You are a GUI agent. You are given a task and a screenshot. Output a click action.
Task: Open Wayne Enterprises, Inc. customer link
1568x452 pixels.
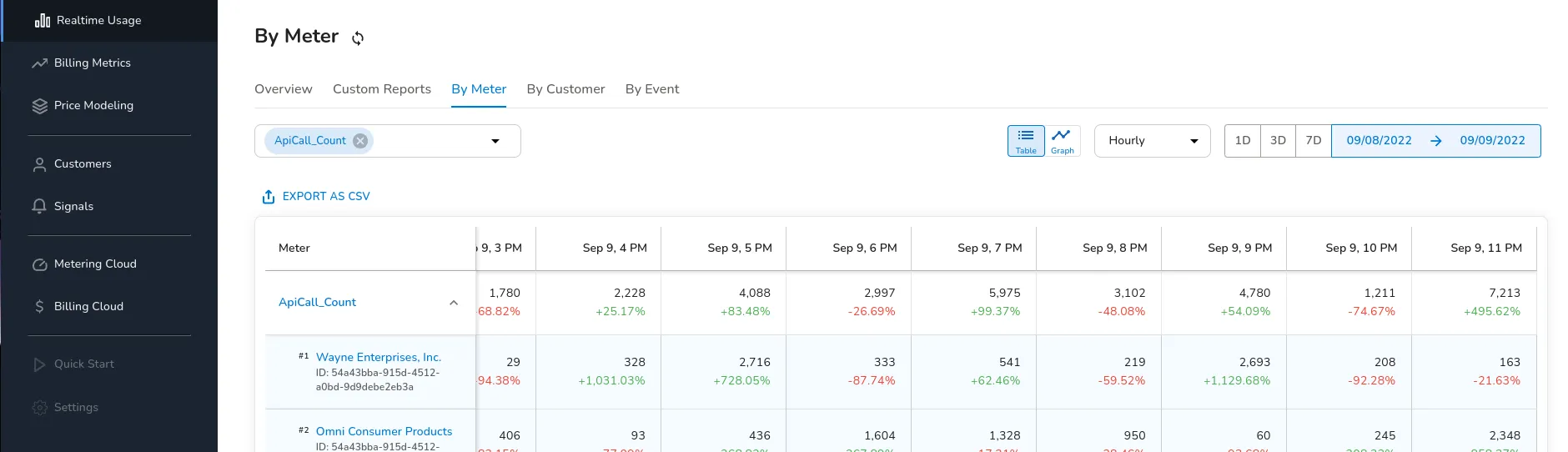coord(379,357)
